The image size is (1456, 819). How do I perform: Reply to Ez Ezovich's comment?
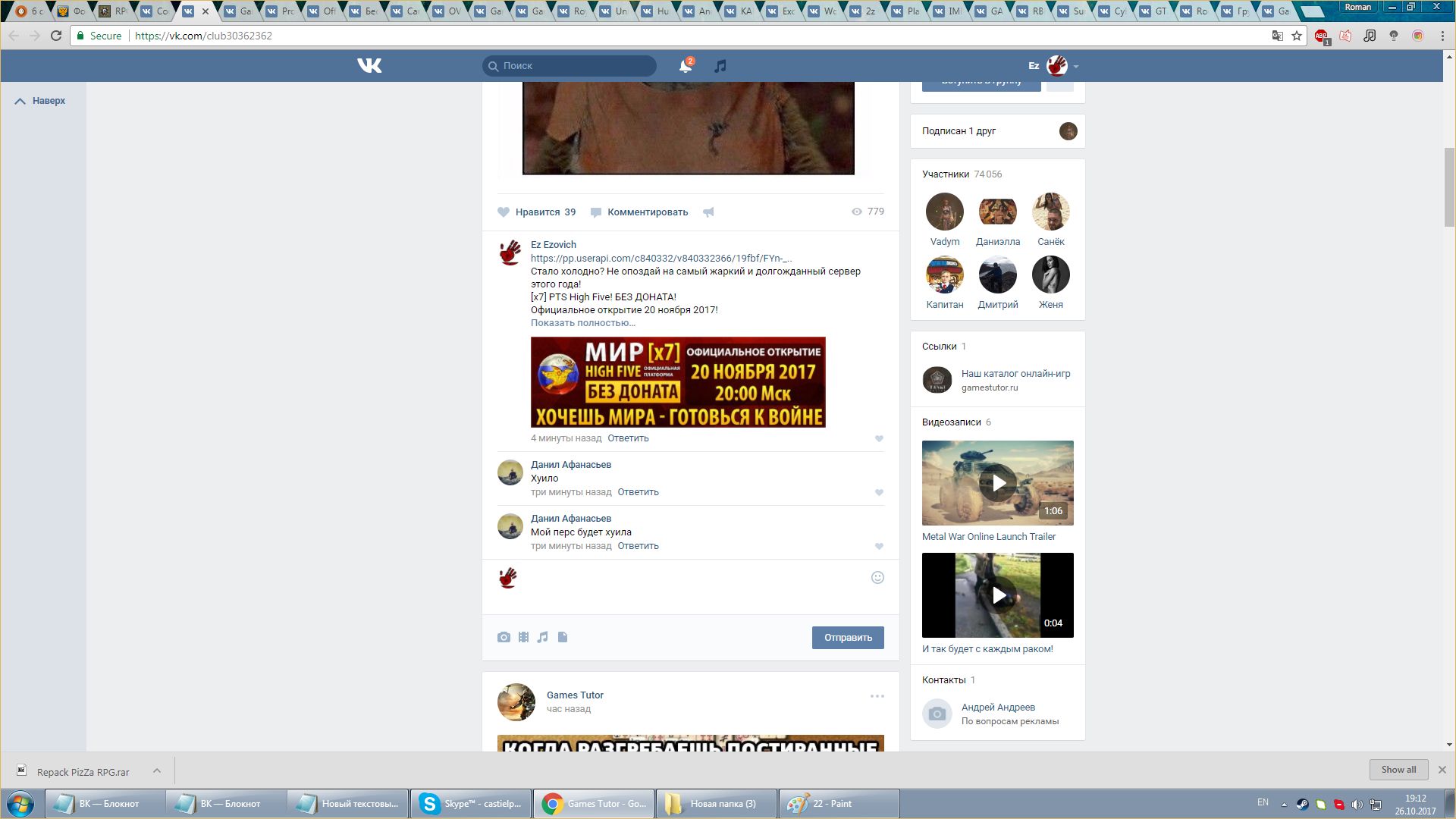click(x=628, y=438)
